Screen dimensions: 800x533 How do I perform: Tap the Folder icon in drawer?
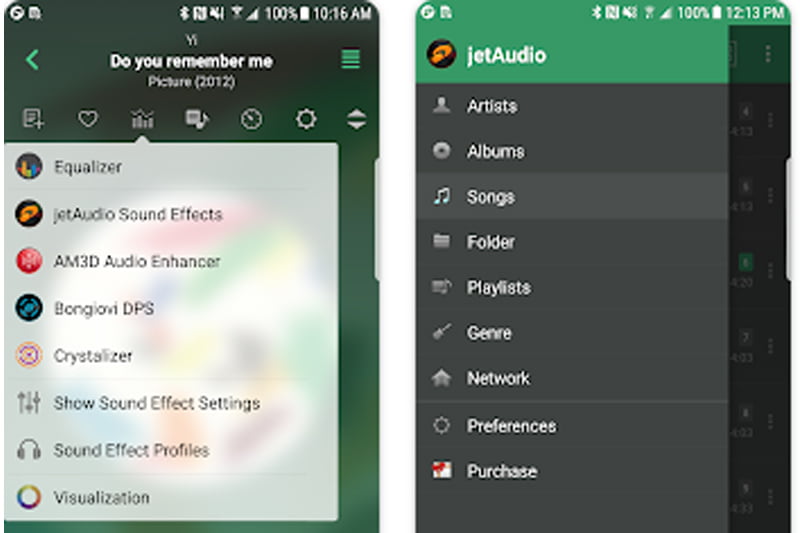tap(442, 241)
